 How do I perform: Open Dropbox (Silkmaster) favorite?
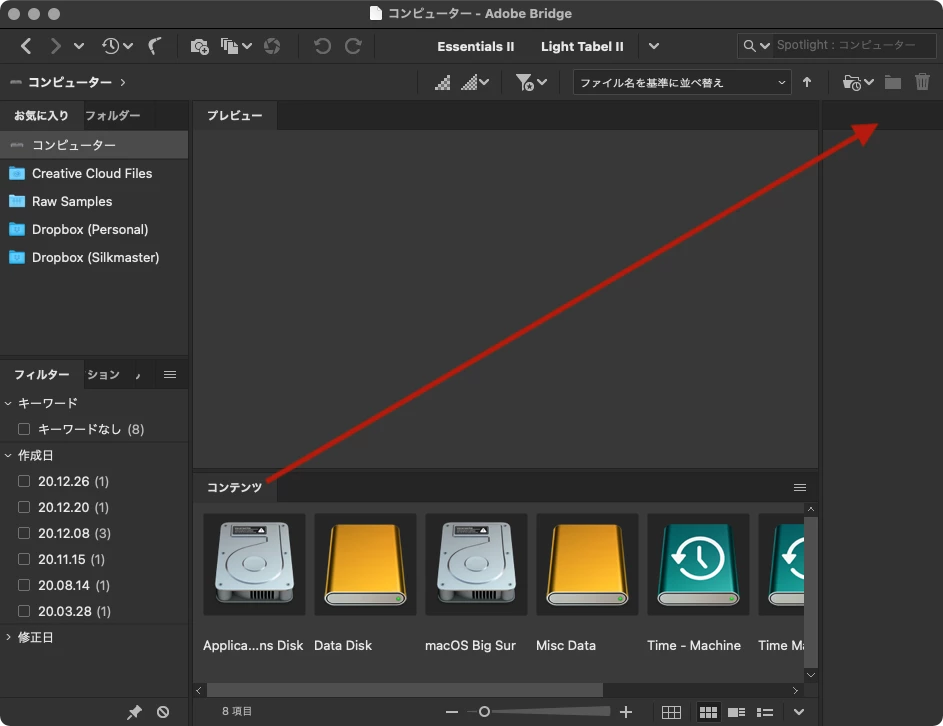94,257
